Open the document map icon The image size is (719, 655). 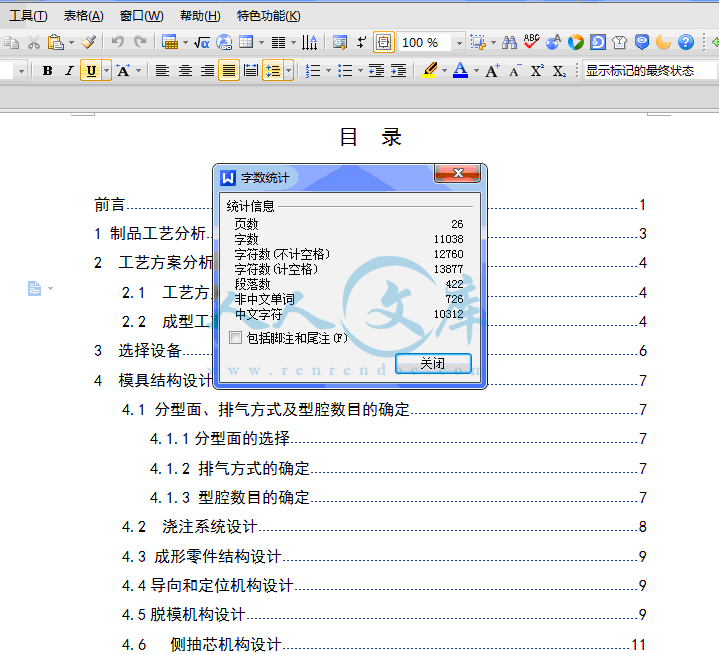pos(340,43)
